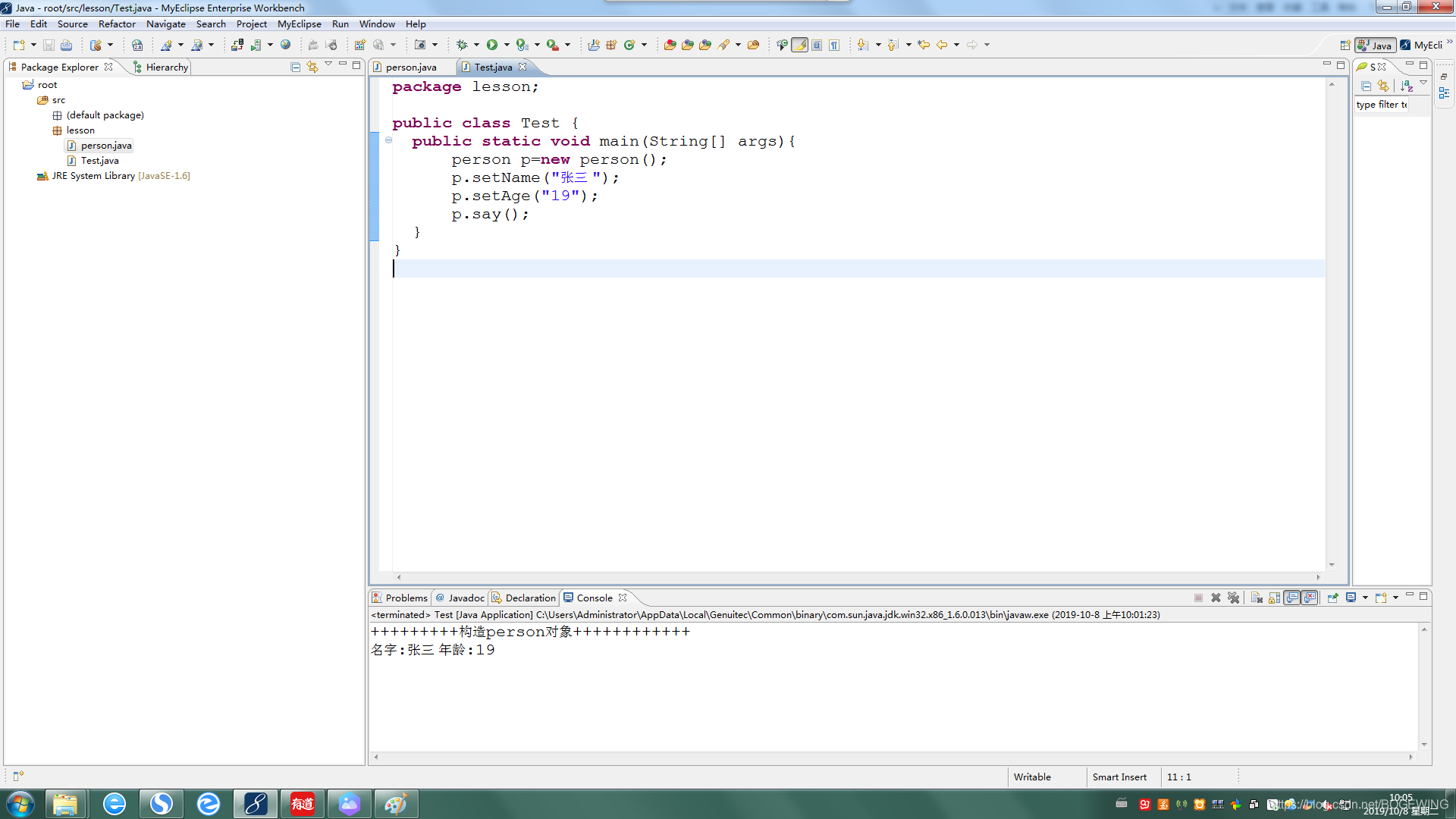This screenshot has width=1456, height=819.
Task: Click the Pin Console icon
Action: pos(1332,598)
